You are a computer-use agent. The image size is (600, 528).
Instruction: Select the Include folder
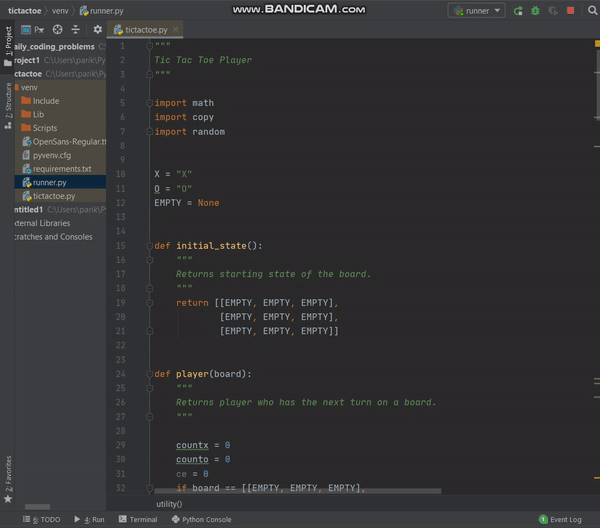[60, 101]
